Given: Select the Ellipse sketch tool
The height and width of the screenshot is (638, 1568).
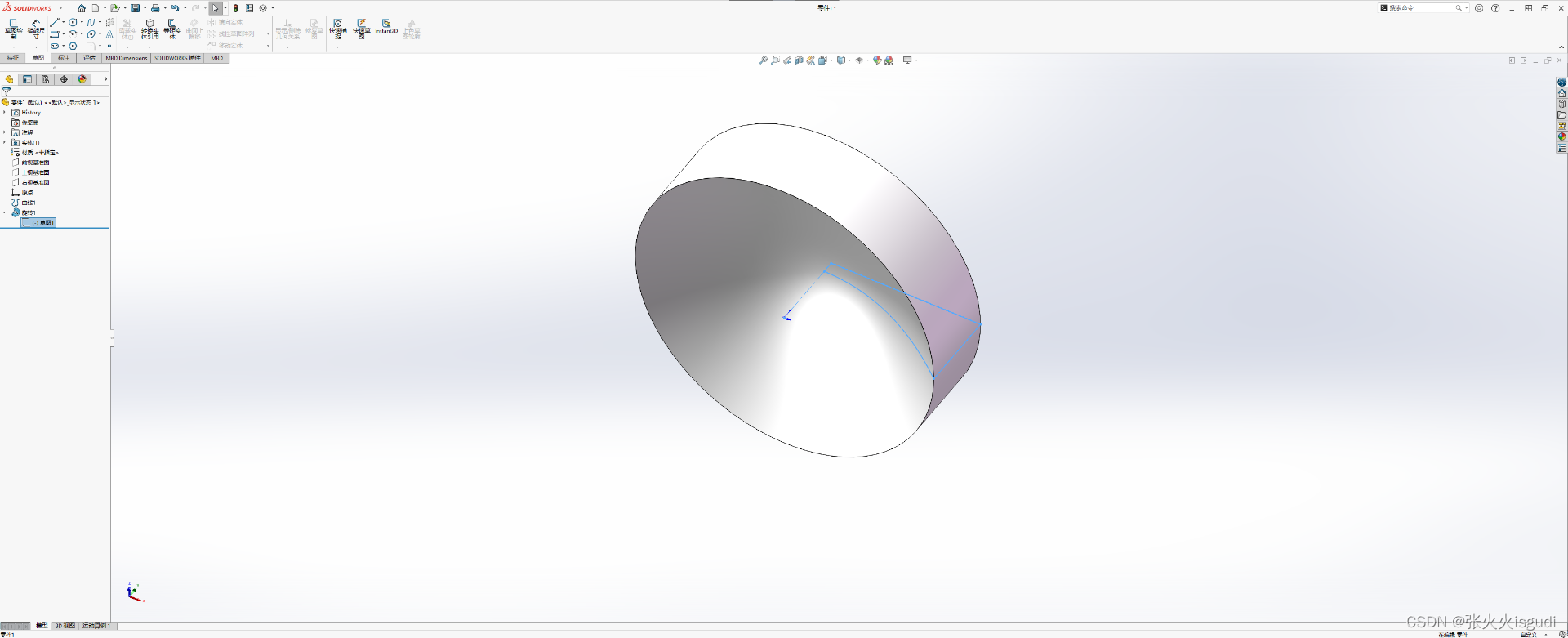Looking at the screenshot, I should point(91,34).
